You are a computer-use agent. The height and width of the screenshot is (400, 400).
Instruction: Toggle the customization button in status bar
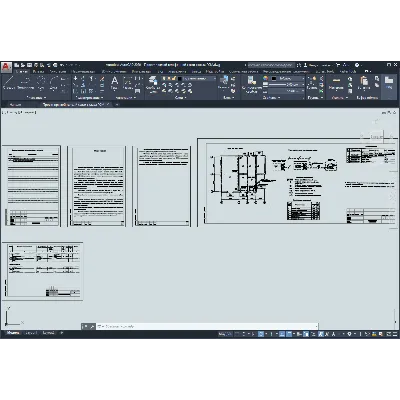(x=395, y=334)
